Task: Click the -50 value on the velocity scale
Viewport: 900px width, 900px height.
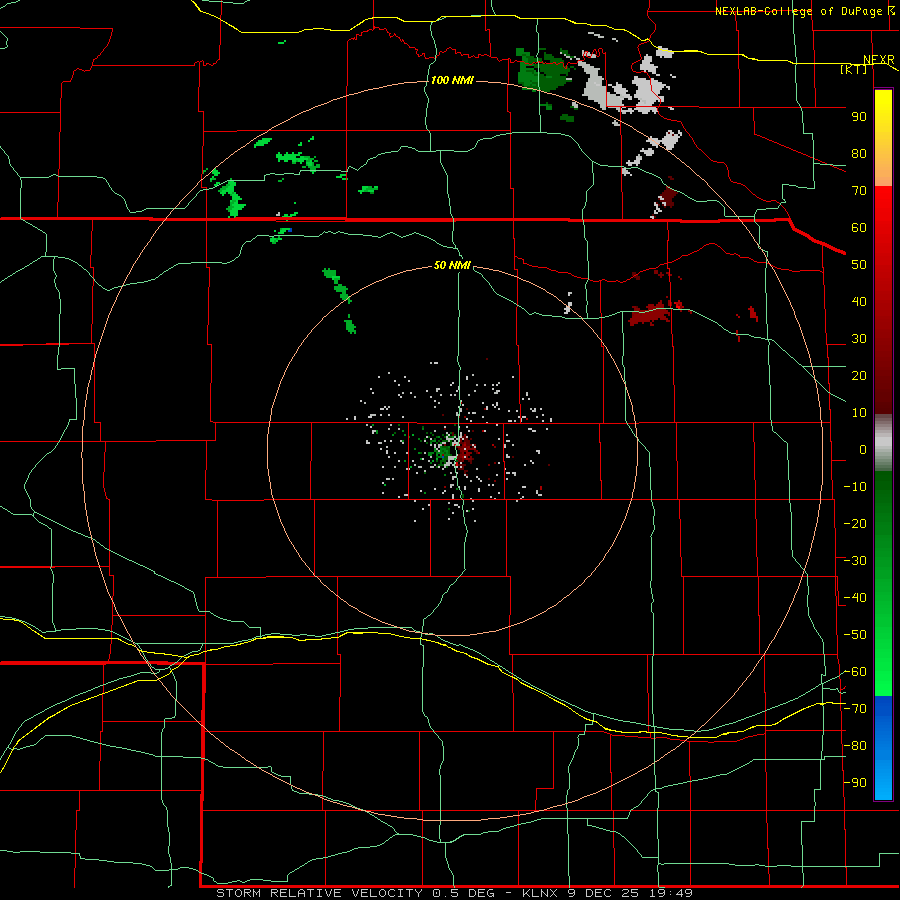Action: point(855,635)
